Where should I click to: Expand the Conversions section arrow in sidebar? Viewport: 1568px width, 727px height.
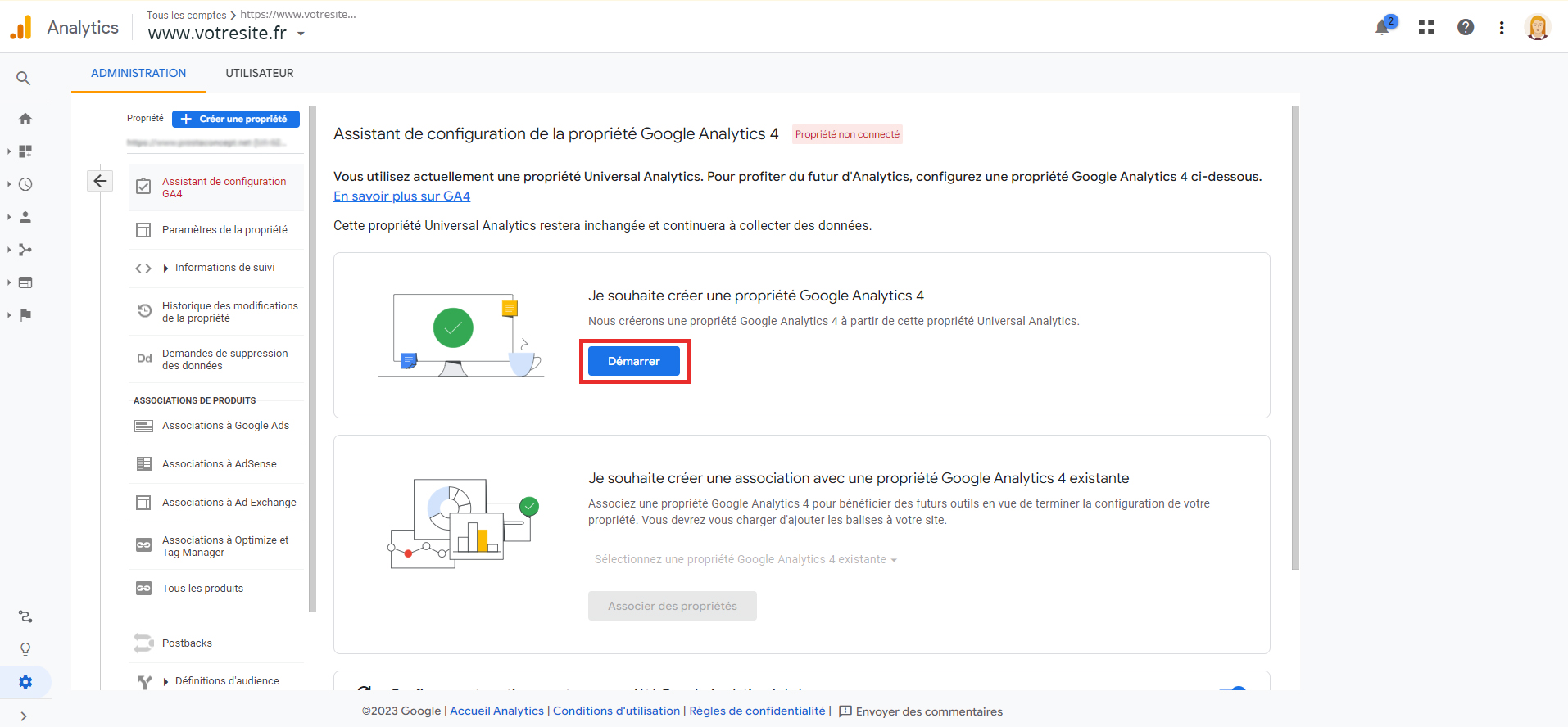[x=9, y=315]
